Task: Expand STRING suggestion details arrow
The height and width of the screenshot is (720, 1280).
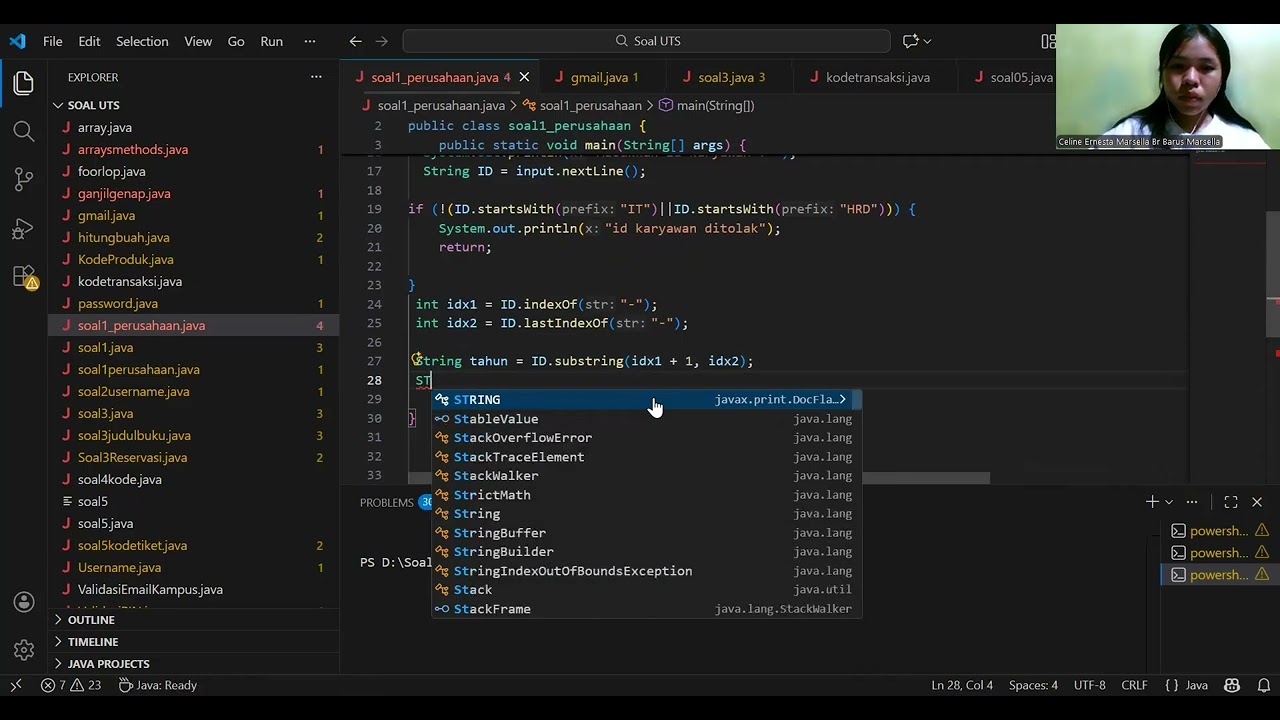Action: [x=842, y=400]
